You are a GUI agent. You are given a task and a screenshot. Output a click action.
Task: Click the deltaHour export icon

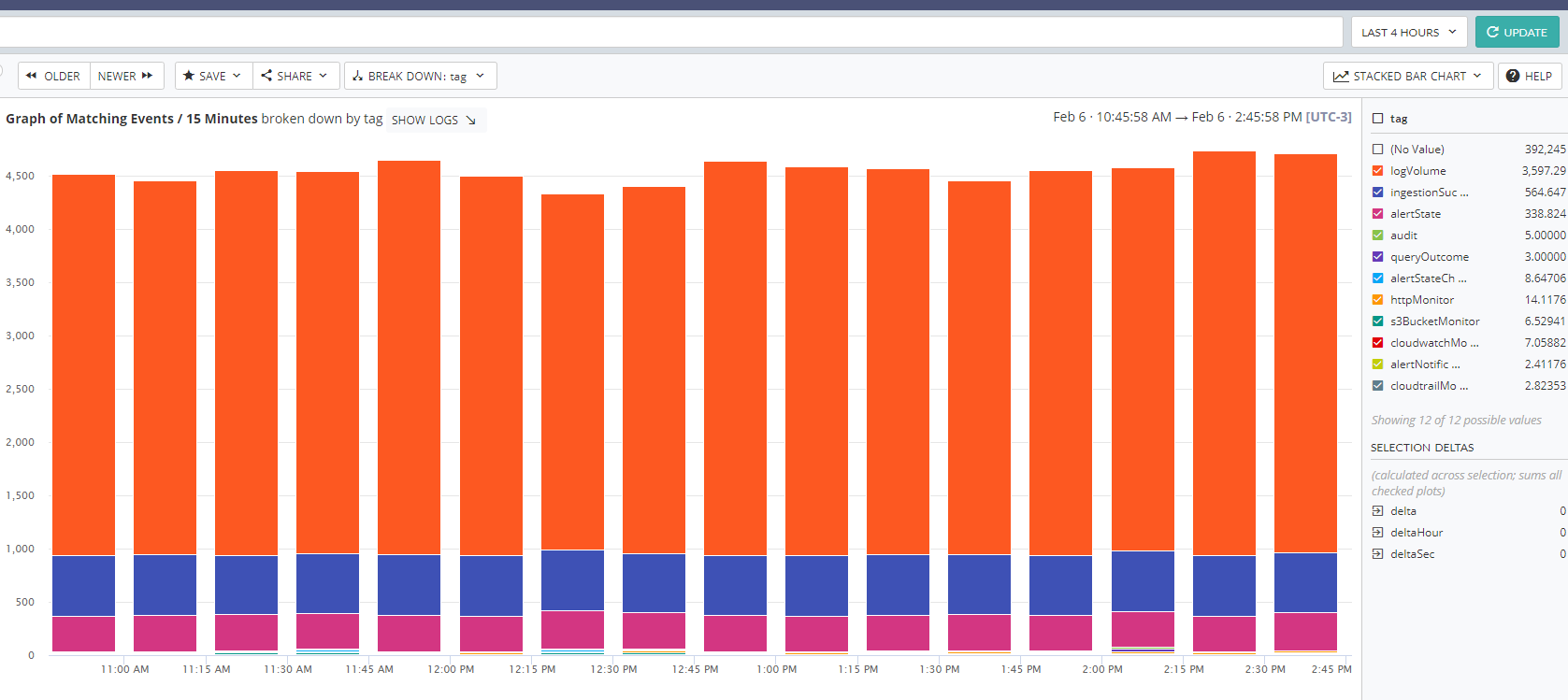pos(1377,533)
